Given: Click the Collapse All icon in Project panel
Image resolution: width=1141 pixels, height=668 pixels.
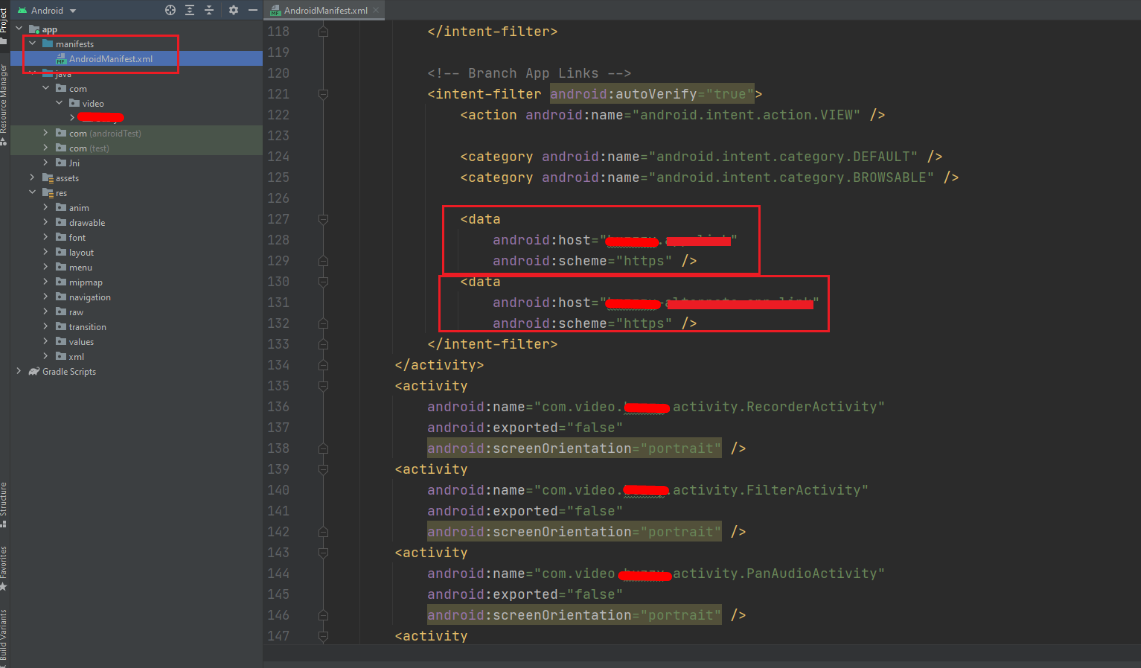Looking at the screenshot, I should coord(208,10).
